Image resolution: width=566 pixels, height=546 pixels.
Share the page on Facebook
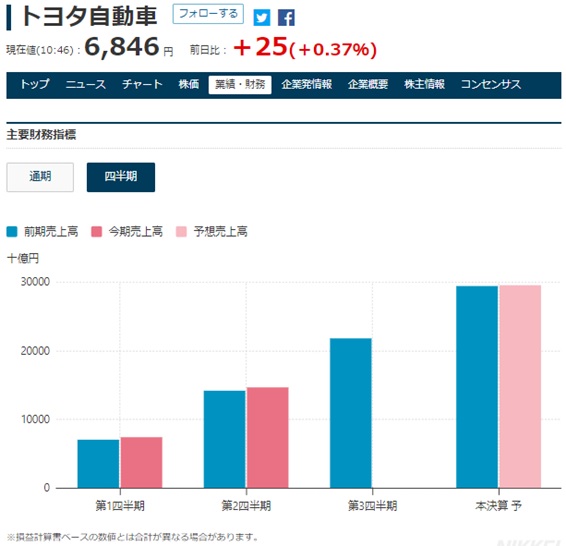click(x=286, y=17)
